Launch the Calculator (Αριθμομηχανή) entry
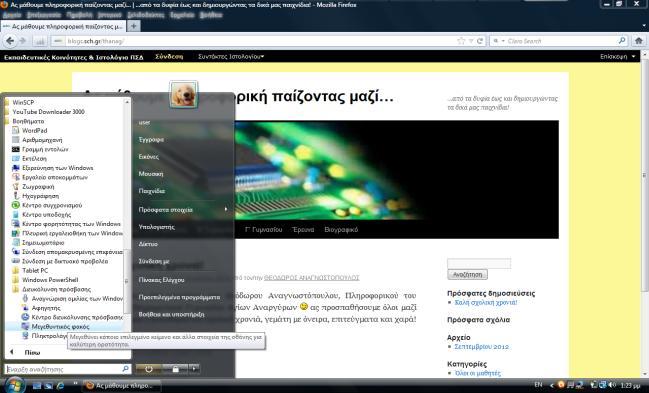 click(37, 140)
